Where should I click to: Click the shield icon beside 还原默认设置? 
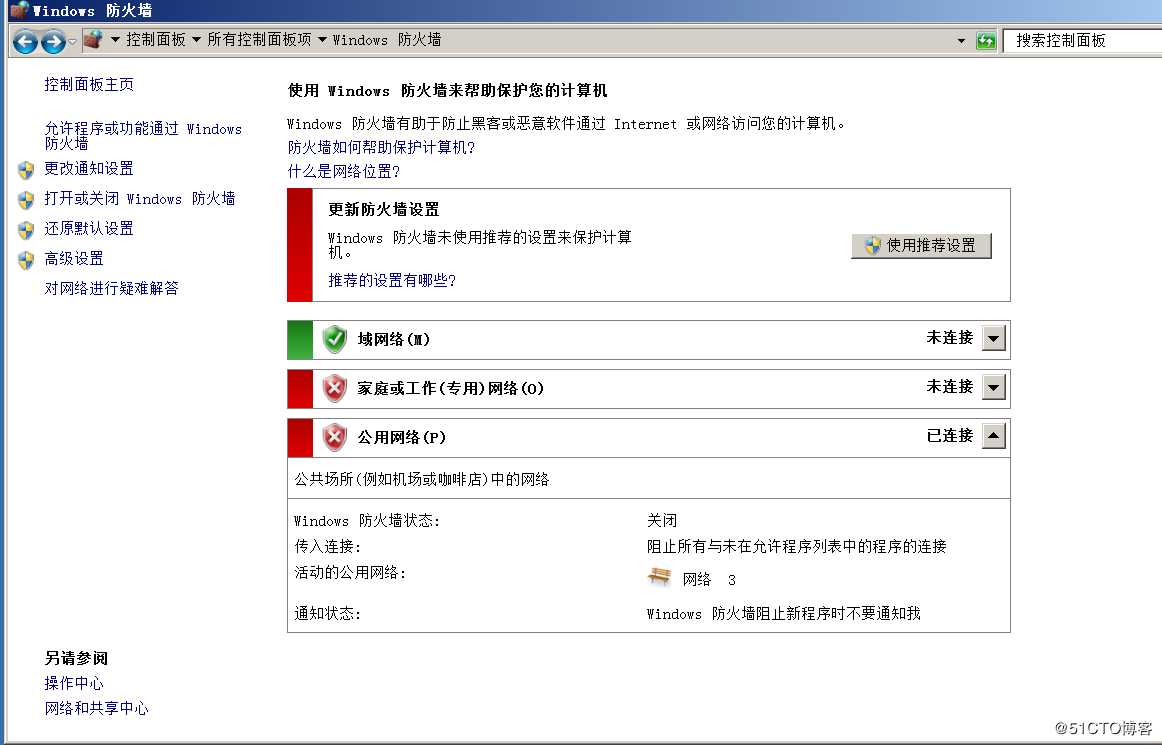click(x=26, y=231)
